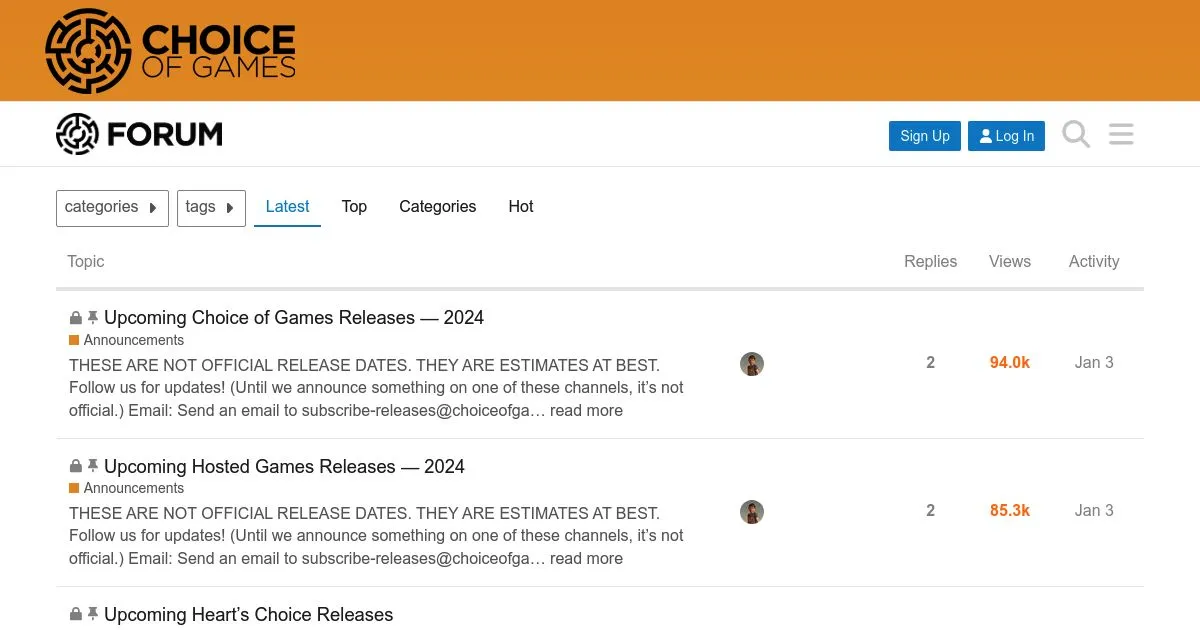Screen dimensions: 1200x630
Task: Switch to the Latest tab
Action: click(x=287, y=207)
